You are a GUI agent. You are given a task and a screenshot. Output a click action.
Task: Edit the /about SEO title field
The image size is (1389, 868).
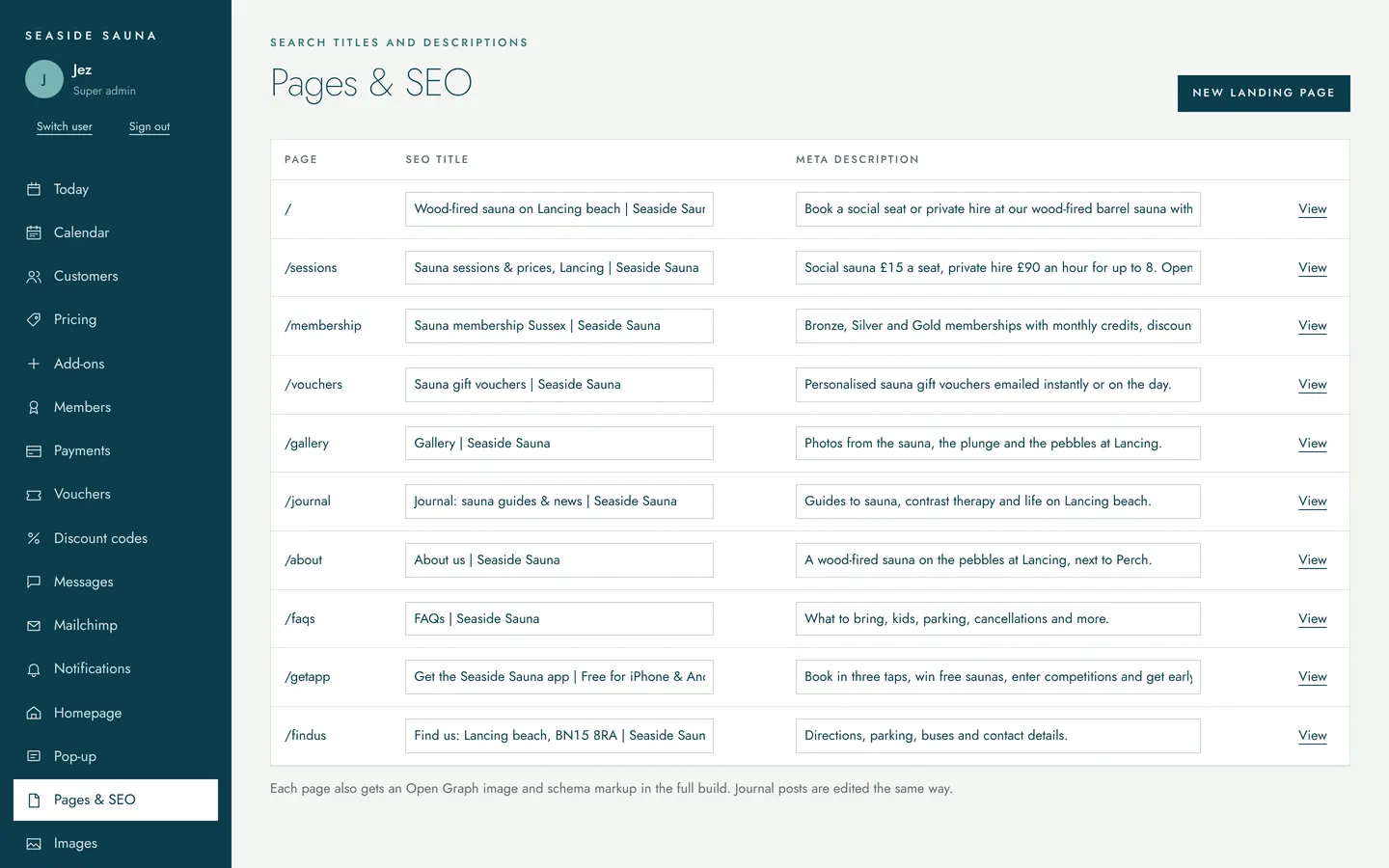pyautogui.click(x=559, y=559)
